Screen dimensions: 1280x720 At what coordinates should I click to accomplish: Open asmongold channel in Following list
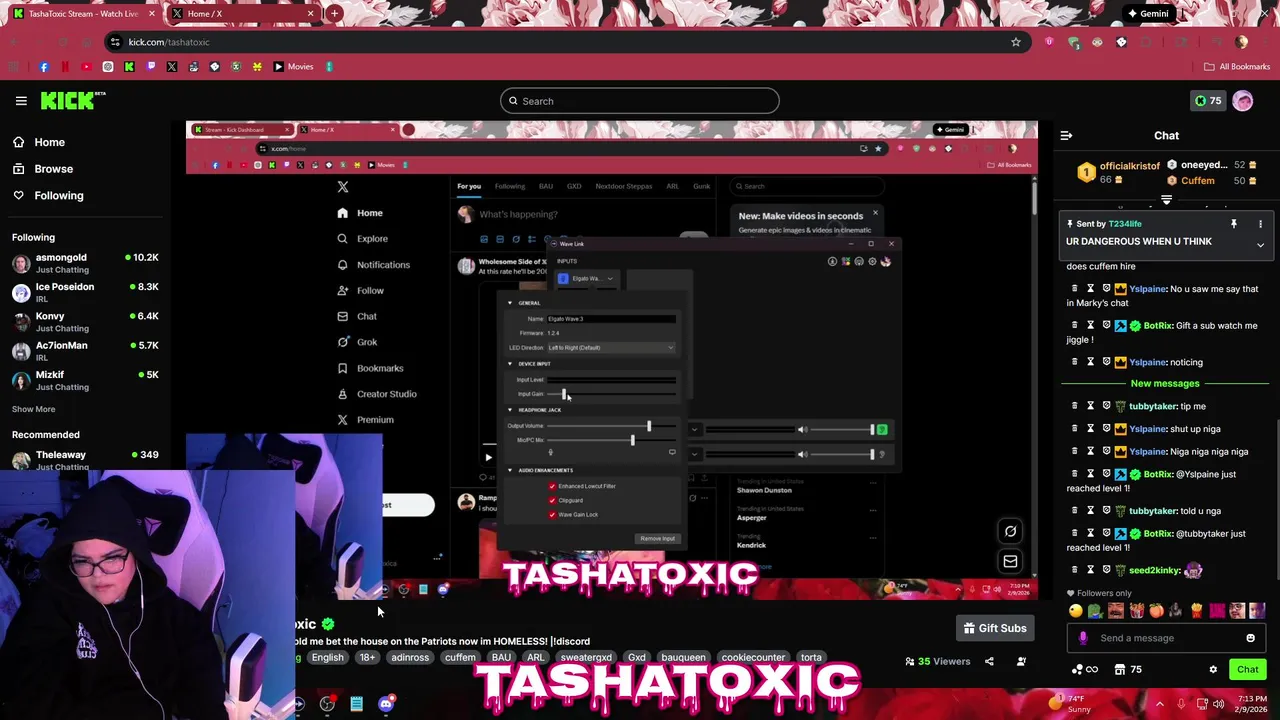[x=85, y=263]
